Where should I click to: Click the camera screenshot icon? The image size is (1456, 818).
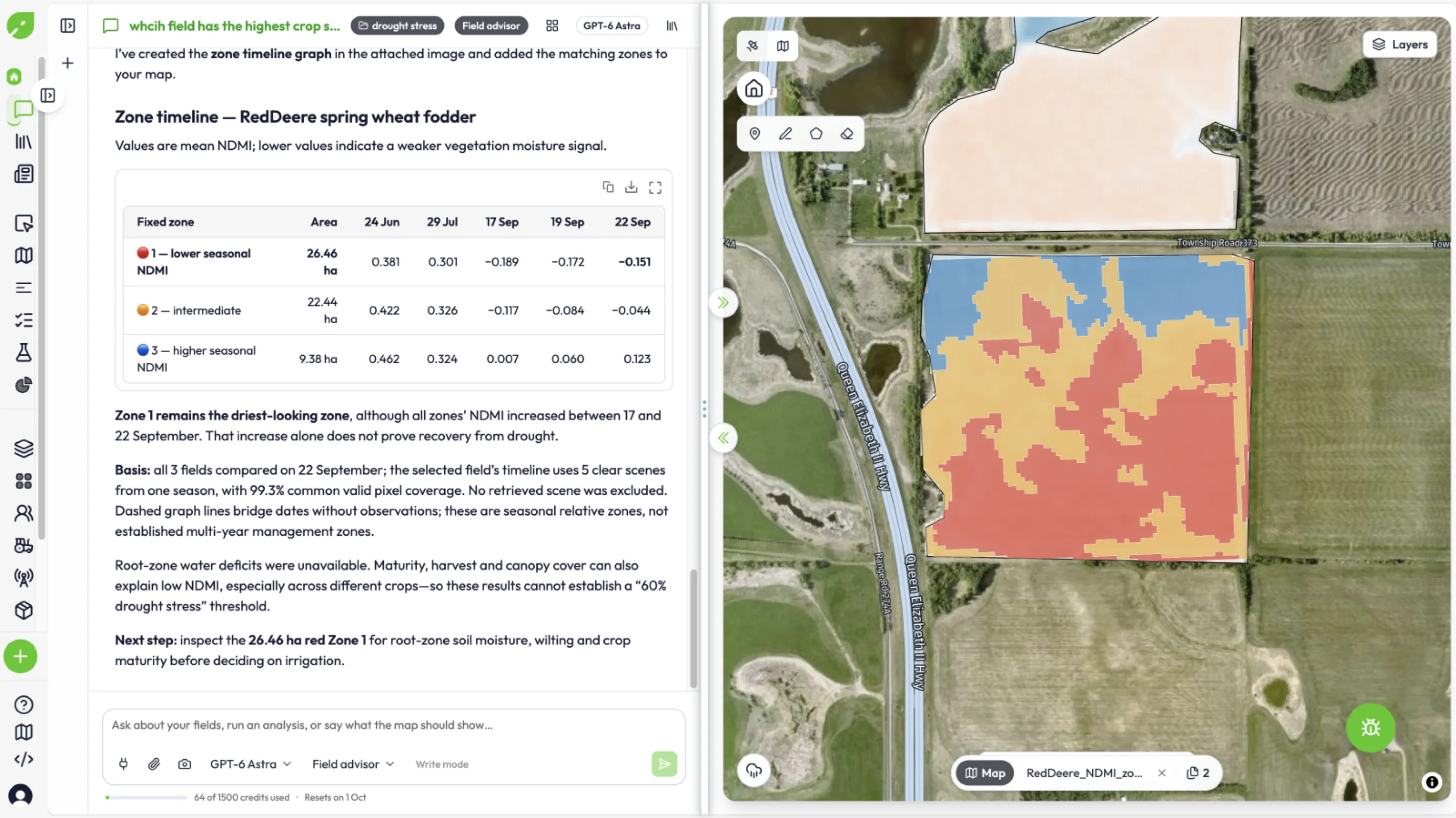(x=184, y=764)
